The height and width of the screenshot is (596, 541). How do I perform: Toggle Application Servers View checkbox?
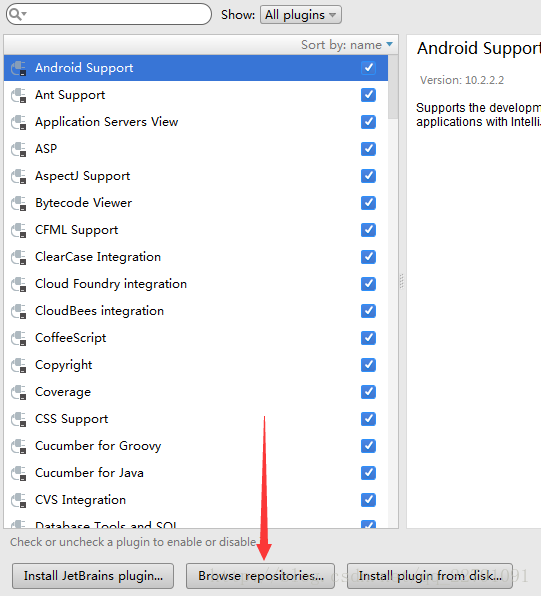click(368, 122)
